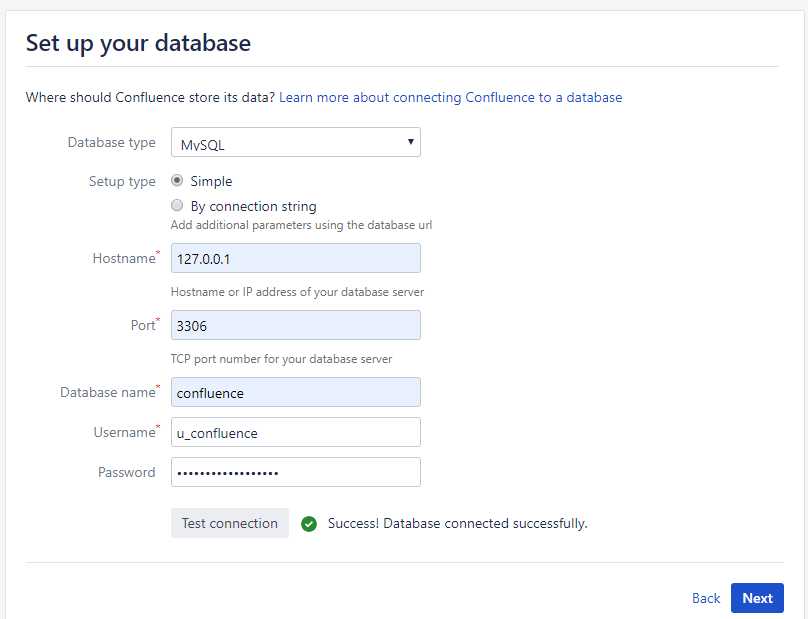Click the Hostname or IP address hint text
The image size is (808, 619).
point(297,292)
